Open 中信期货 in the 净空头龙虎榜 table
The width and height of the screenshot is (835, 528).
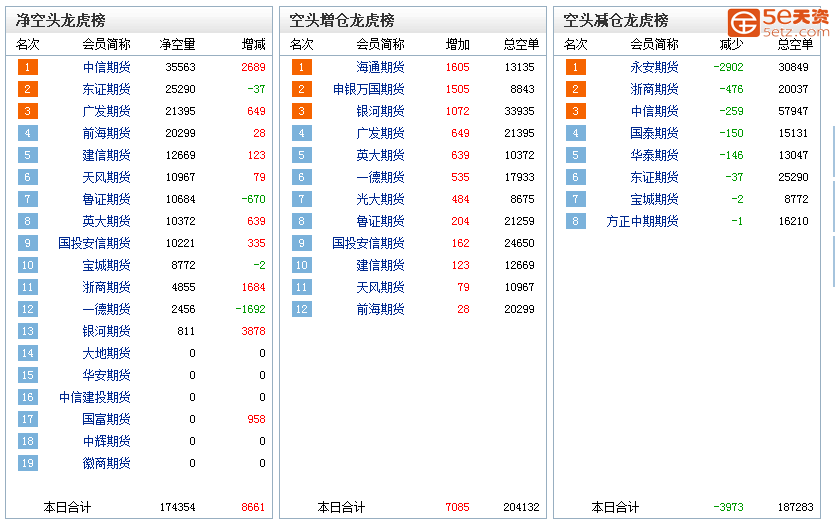pos(107,67)
